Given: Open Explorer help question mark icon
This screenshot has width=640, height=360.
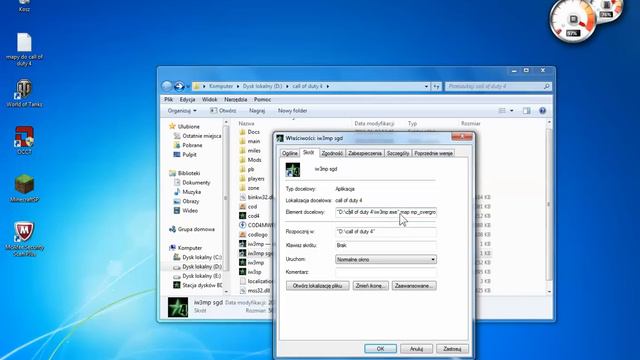Looking at the screenshot, I should [x=542, y=111].
